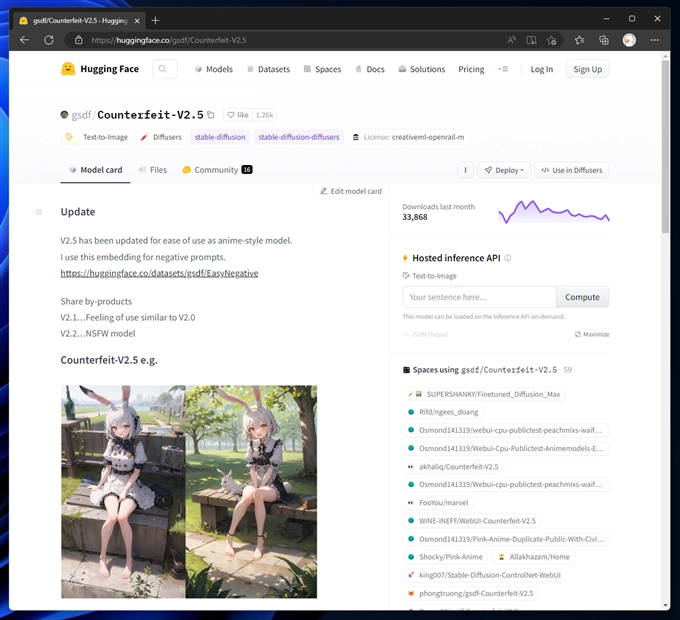The width and height of the screenshot is (680, 620).
Task: Click the scrollbar down arrow
Action: coord(665,605)
